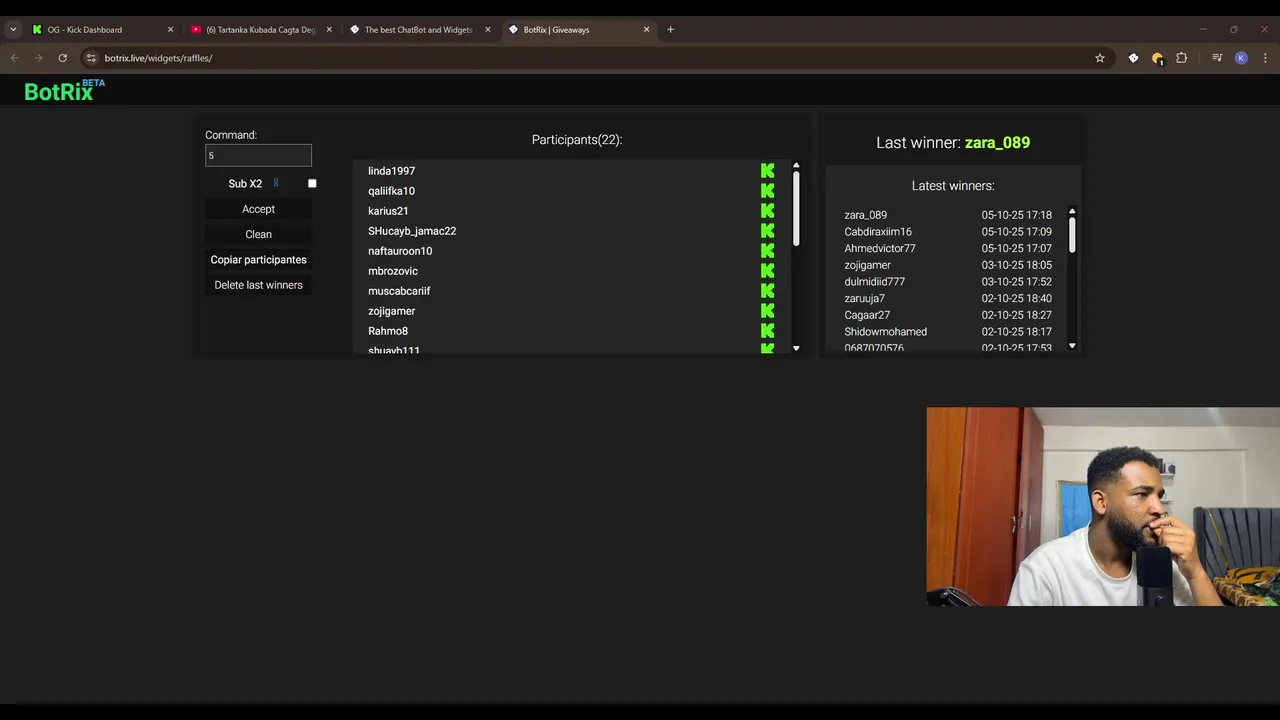Click the participants list scroll down arrow
The width and height of the screenshot is (1280, 720).
(796, 348)
